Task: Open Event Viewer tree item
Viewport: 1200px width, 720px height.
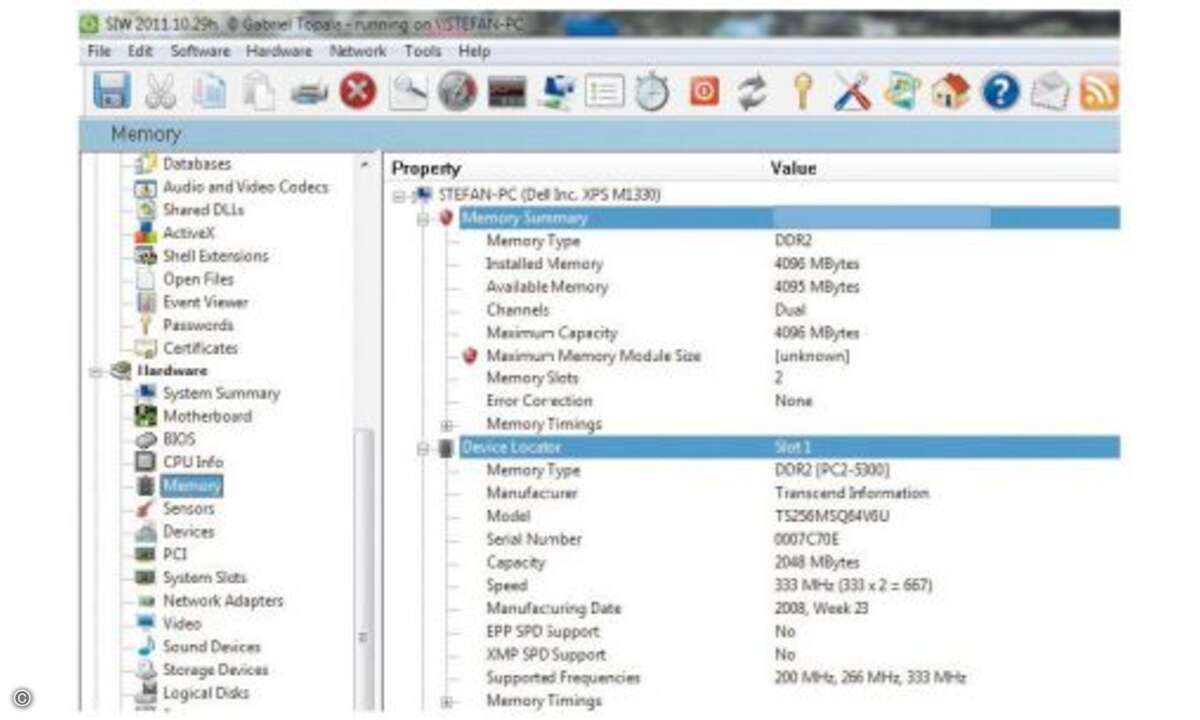Action: point(206,302)
